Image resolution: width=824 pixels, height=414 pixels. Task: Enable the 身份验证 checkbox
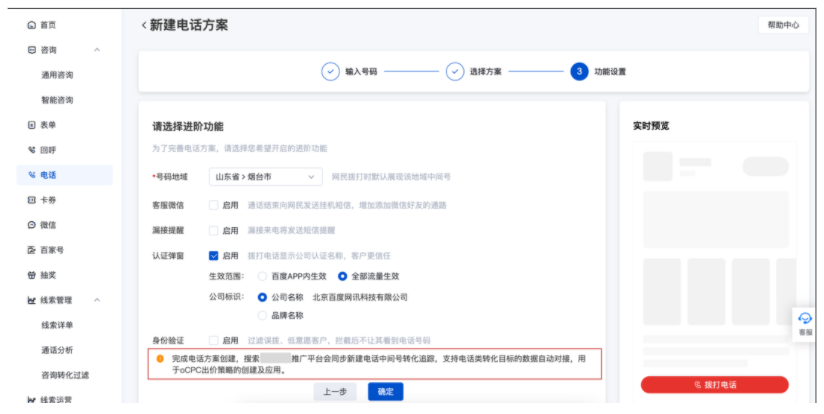(x=213, y=340)
